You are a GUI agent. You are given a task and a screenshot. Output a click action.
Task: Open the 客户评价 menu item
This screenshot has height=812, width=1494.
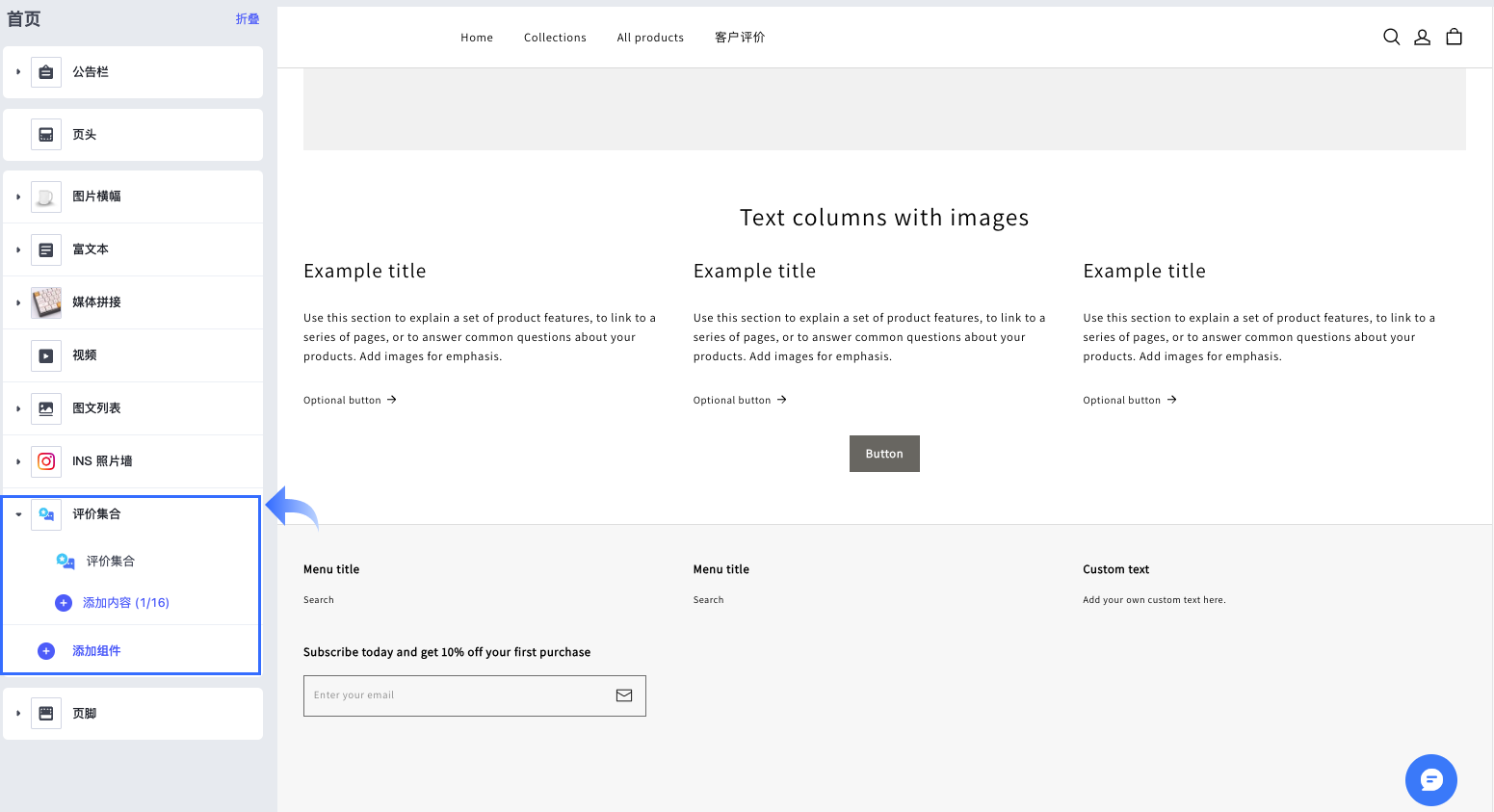pos(740,38)
